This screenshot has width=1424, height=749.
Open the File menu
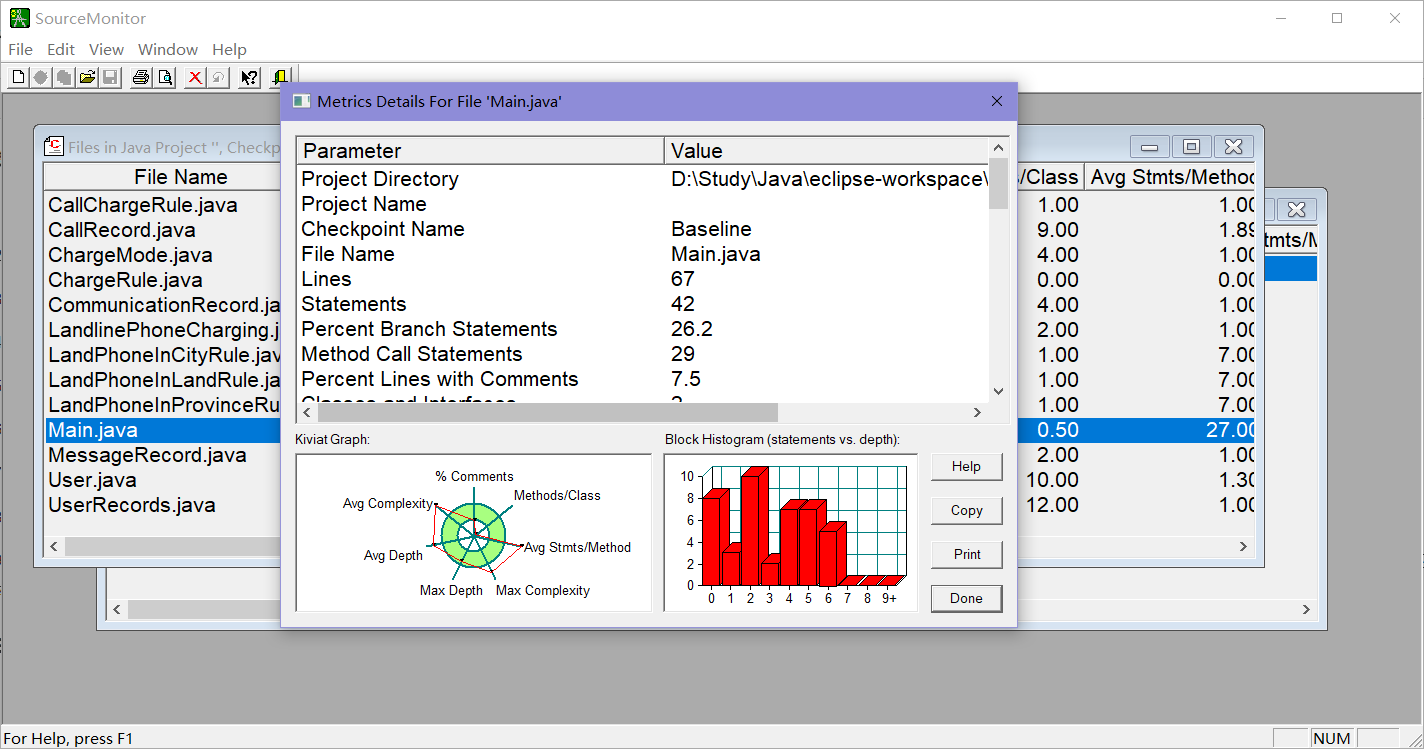[20, 49]
